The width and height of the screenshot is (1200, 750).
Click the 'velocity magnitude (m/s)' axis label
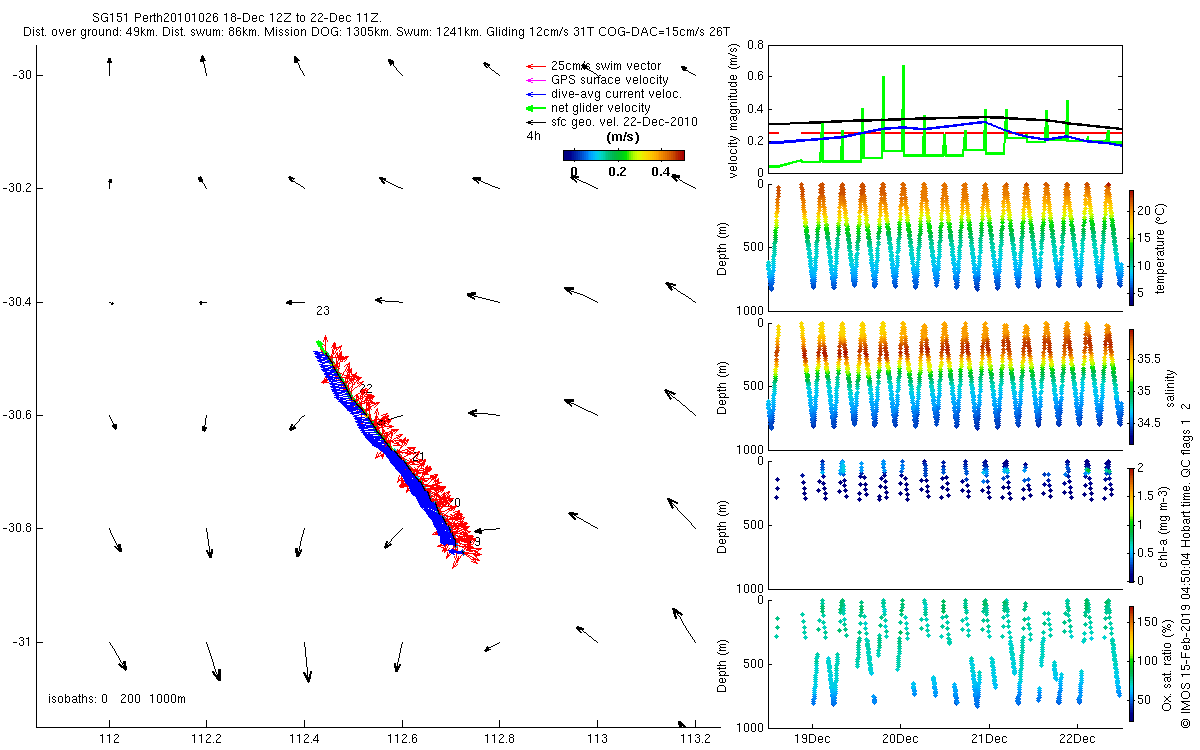pyautogui.click(x=734, y=112)
